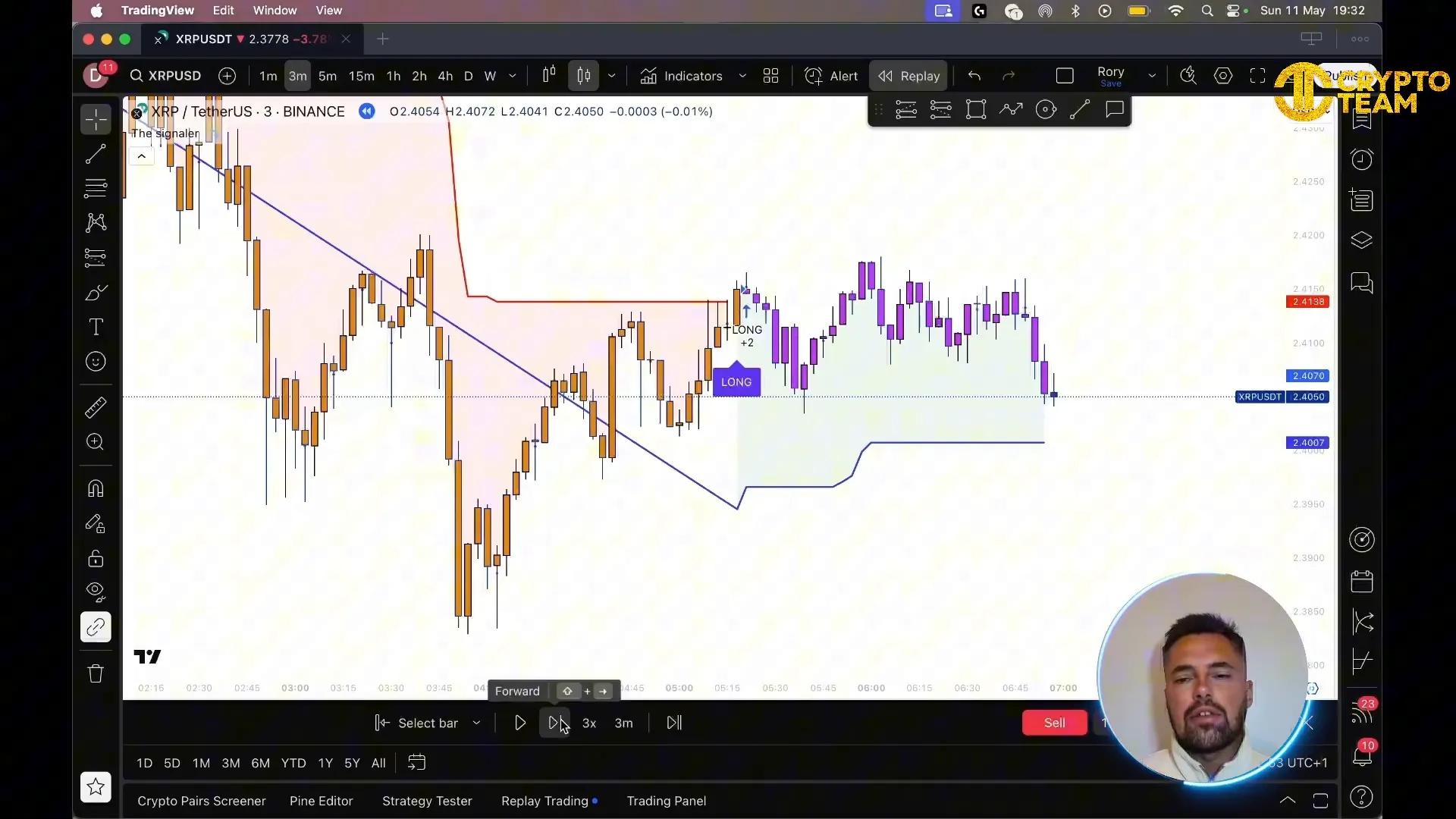The width and height of the screenshot is (1456, 819).
Task: Open symbol search XRPUSD
Action: point(166,76)
